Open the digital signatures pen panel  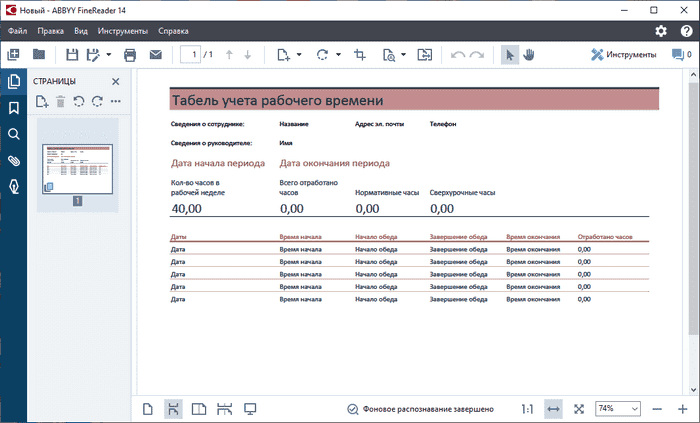(x=14, y=186)
